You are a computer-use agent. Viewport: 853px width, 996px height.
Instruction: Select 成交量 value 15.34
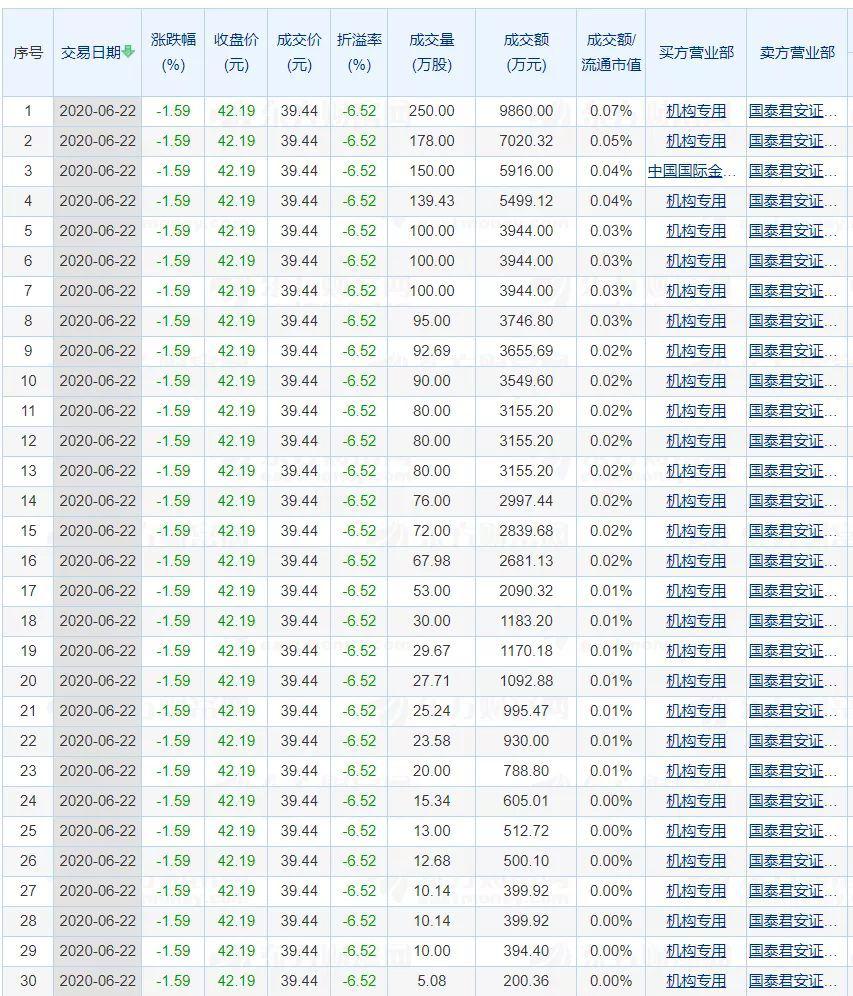tap(431, 801)
